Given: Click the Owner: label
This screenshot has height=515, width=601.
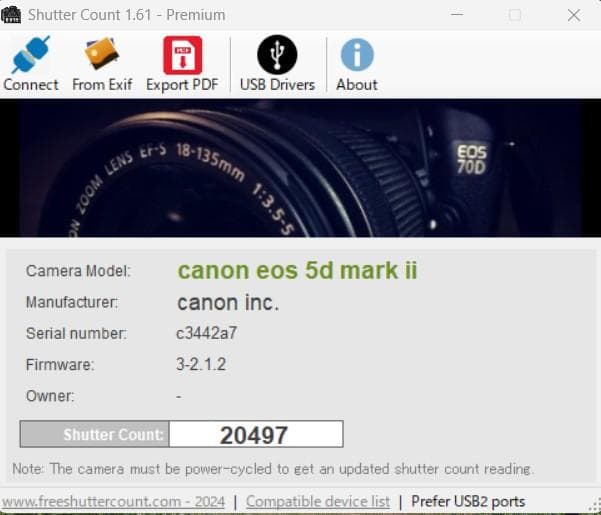Looking at the screenshot, I should (50, 396).
